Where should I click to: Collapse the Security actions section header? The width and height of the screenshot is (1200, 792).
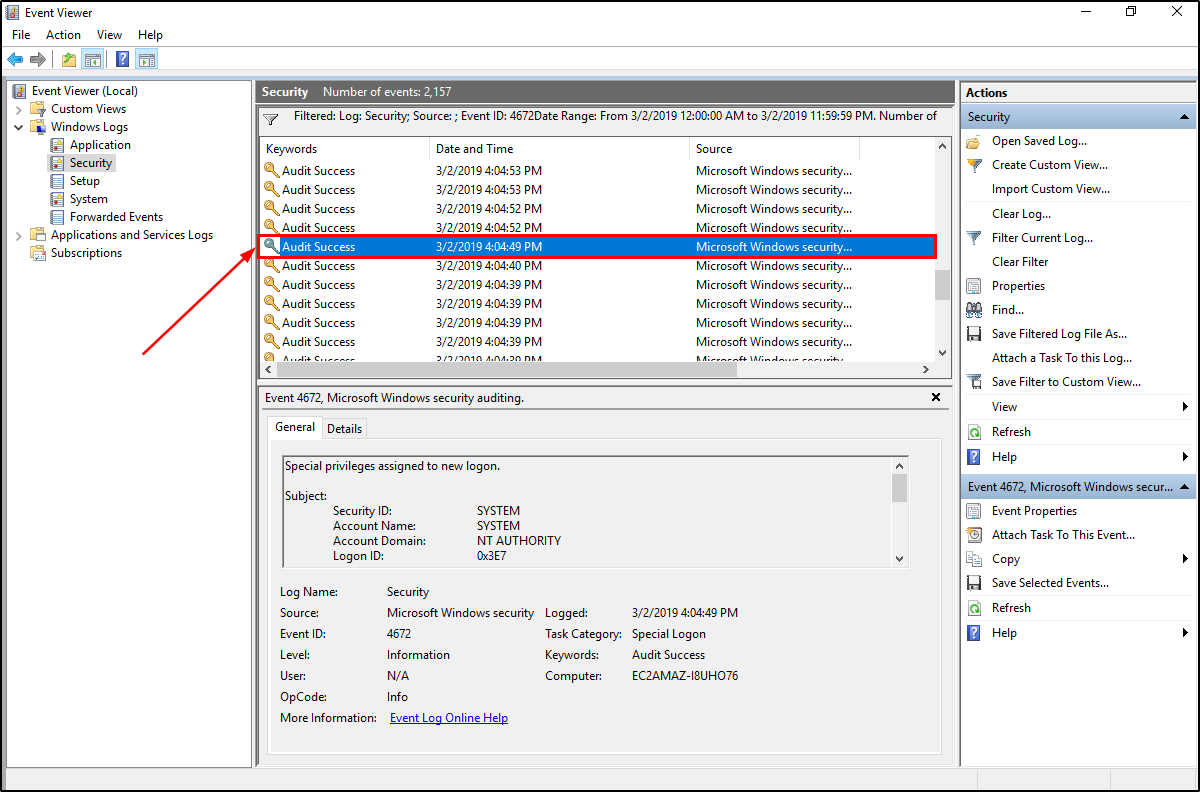[1185, 117]
